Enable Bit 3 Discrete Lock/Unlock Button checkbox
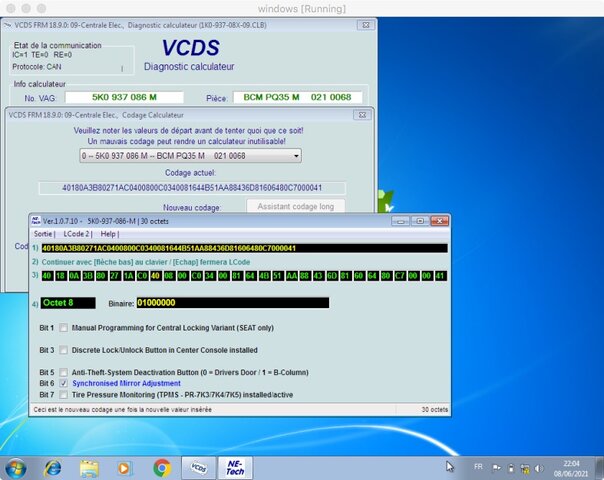 64,350
